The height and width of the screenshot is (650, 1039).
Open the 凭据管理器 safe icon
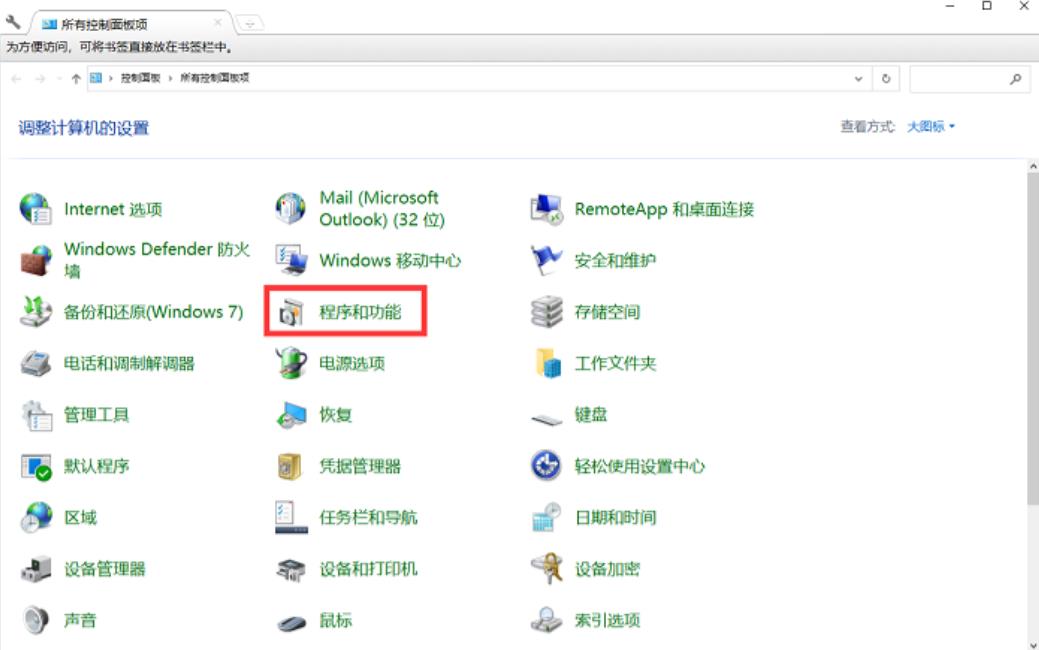click(290, 466)
